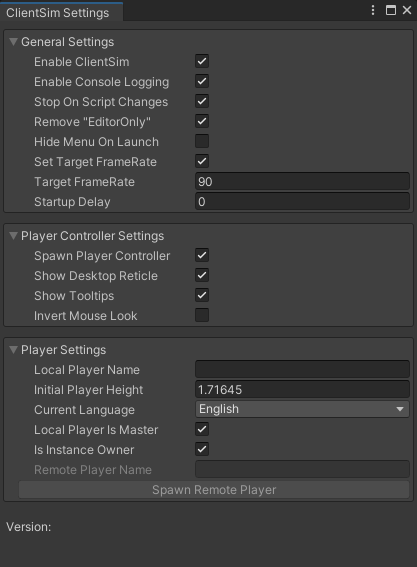417x567 pixels.
Task: Click the Initial Player Height field
Action: point(302,389)
